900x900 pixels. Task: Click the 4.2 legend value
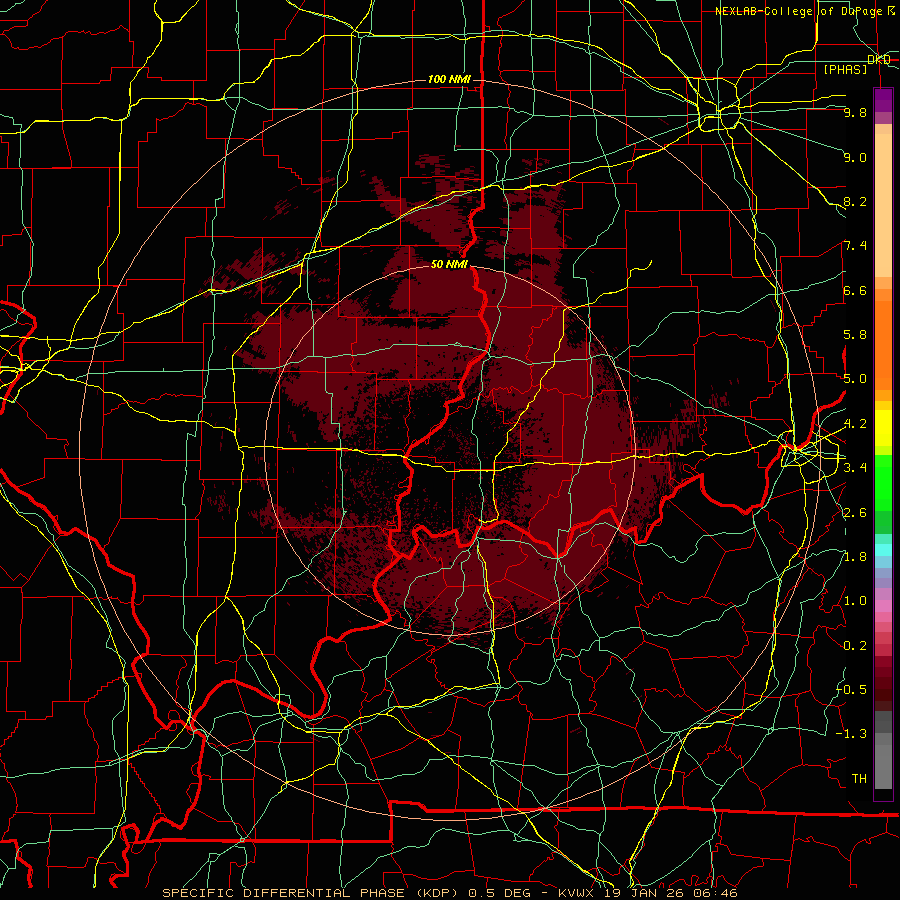[x=855, y=424]
